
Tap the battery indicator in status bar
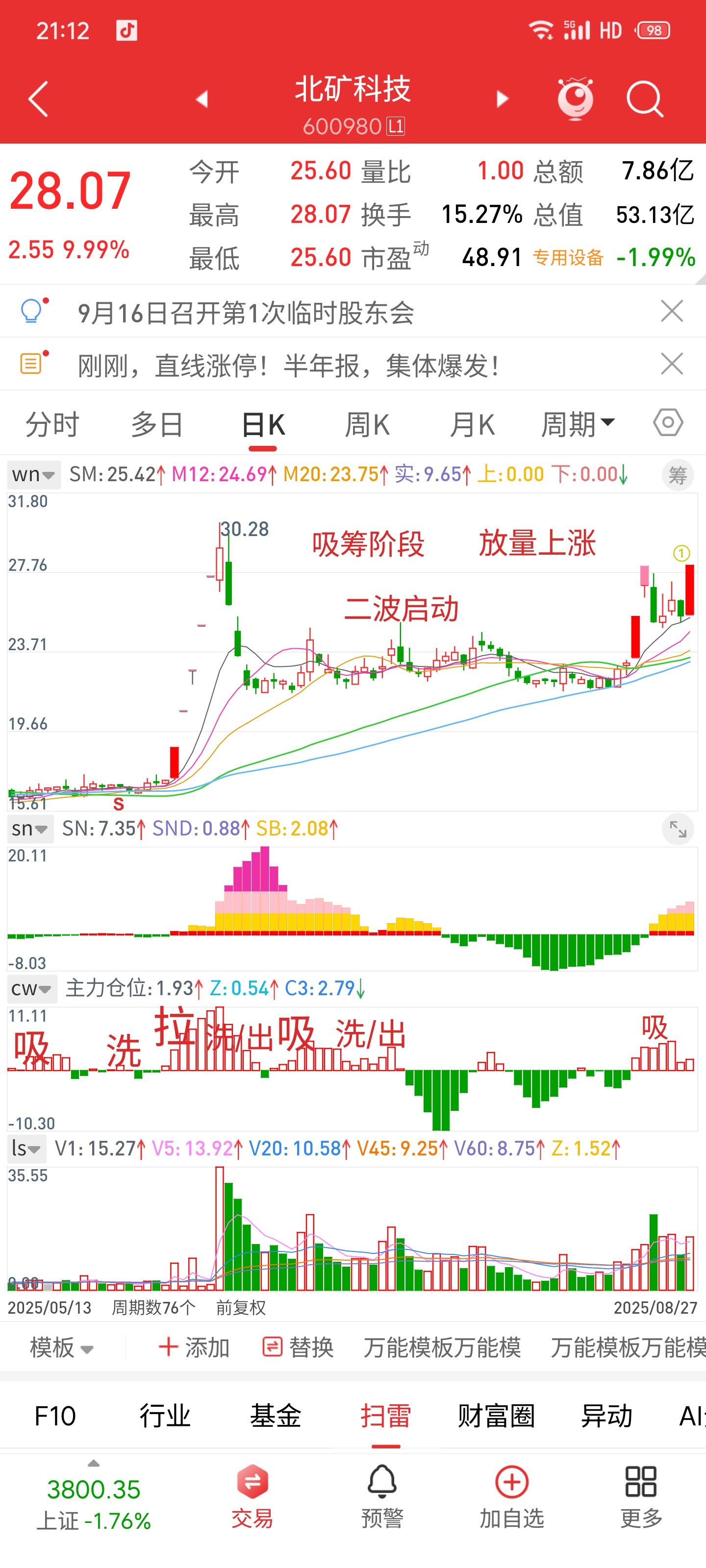tap(653, 30)
